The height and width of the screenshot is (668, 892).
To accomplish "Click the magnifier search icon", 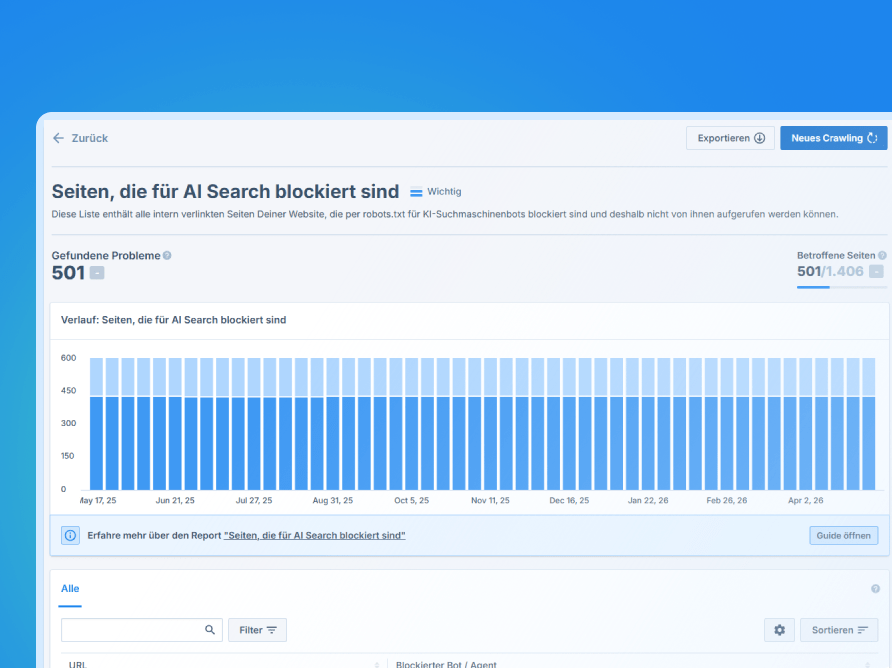I will 210,630.
